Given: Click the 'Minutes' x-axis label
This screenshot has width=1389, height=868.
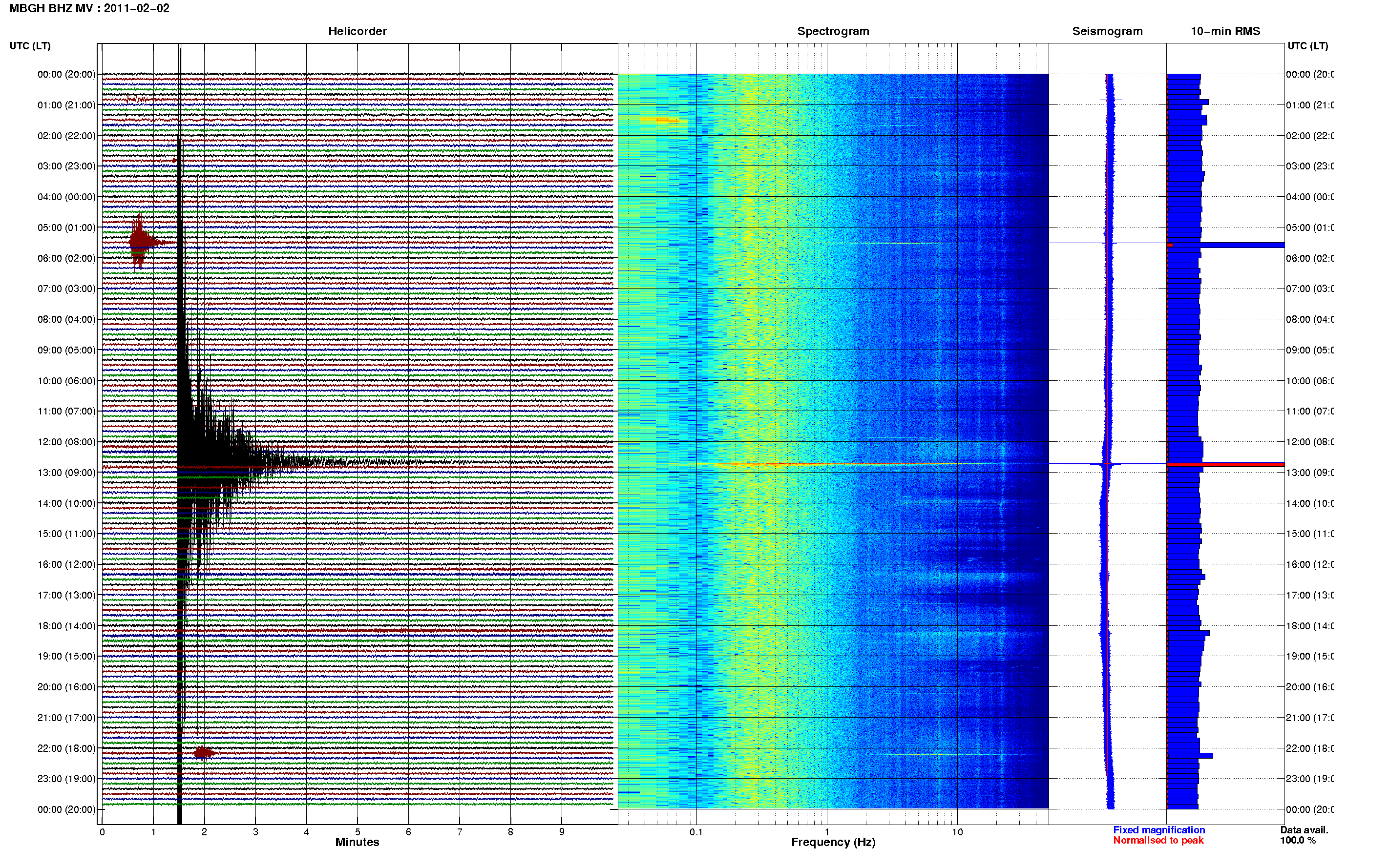Looking at the screenshot, I should [357, 842].
